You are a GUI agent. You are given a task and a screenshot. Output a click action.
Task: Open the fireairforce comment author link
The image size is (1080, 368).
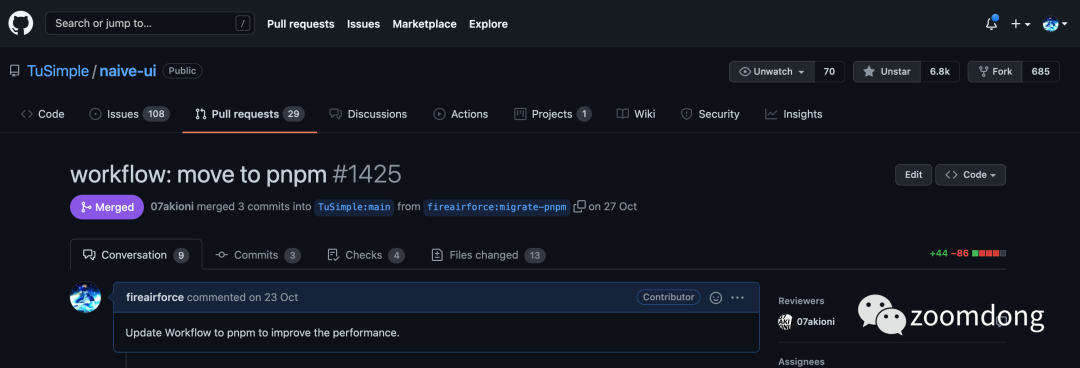(x=155, y=298)
